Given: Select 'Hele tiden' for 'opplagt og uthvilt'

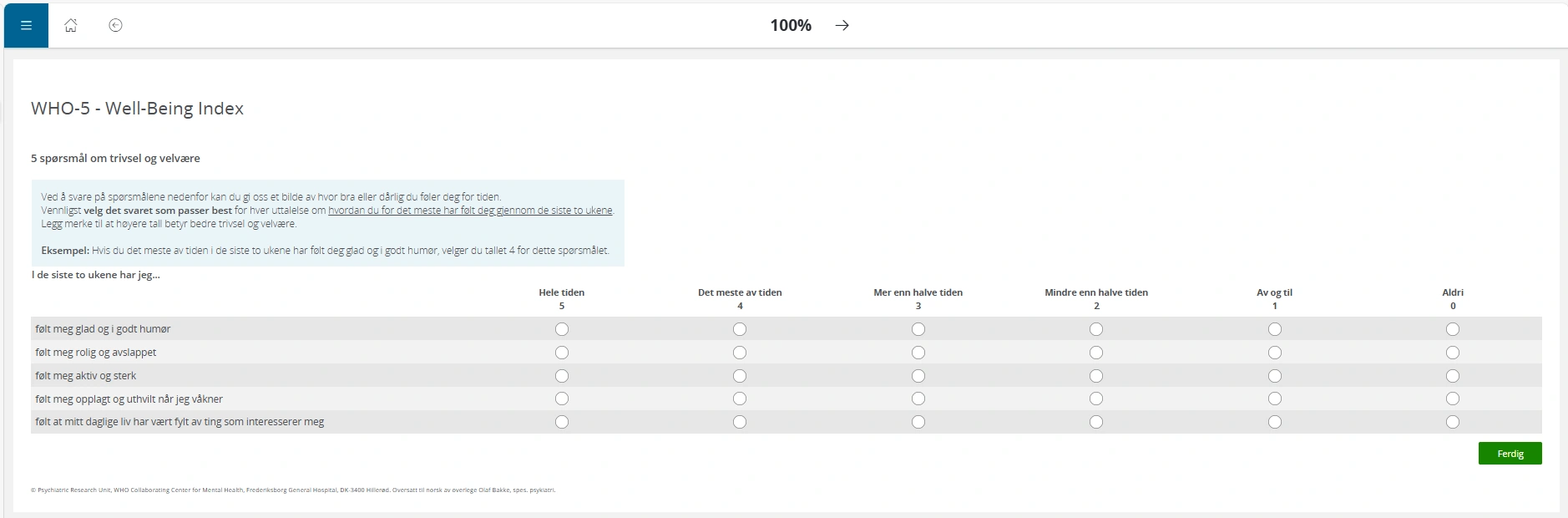Looking at the screenshot, I should click(x=562, y=399).
